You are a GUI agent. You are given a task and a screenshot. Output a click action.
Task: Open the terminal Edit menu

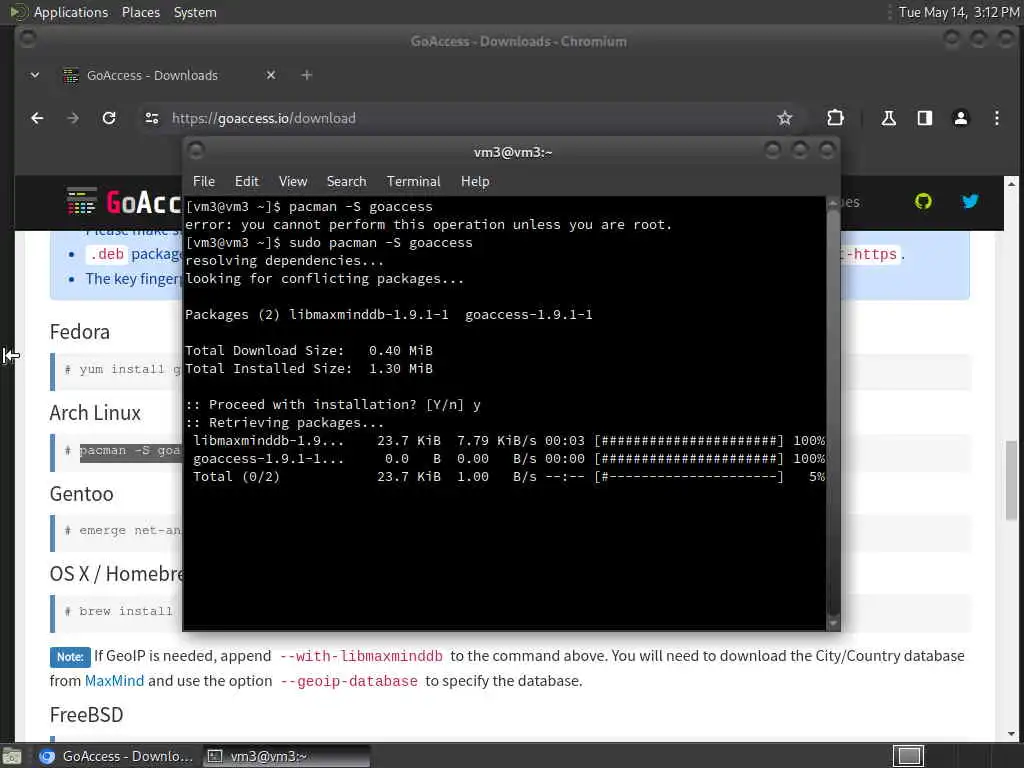247,182
